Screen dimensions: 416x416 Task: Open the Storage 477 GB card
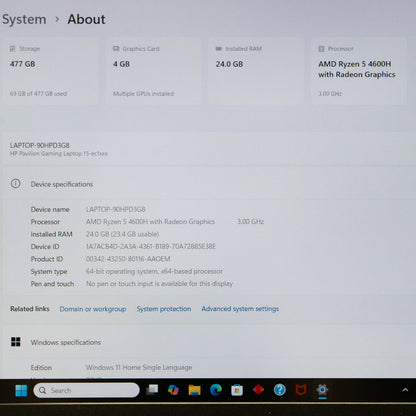pyautogui.click(x=51, y=72)
